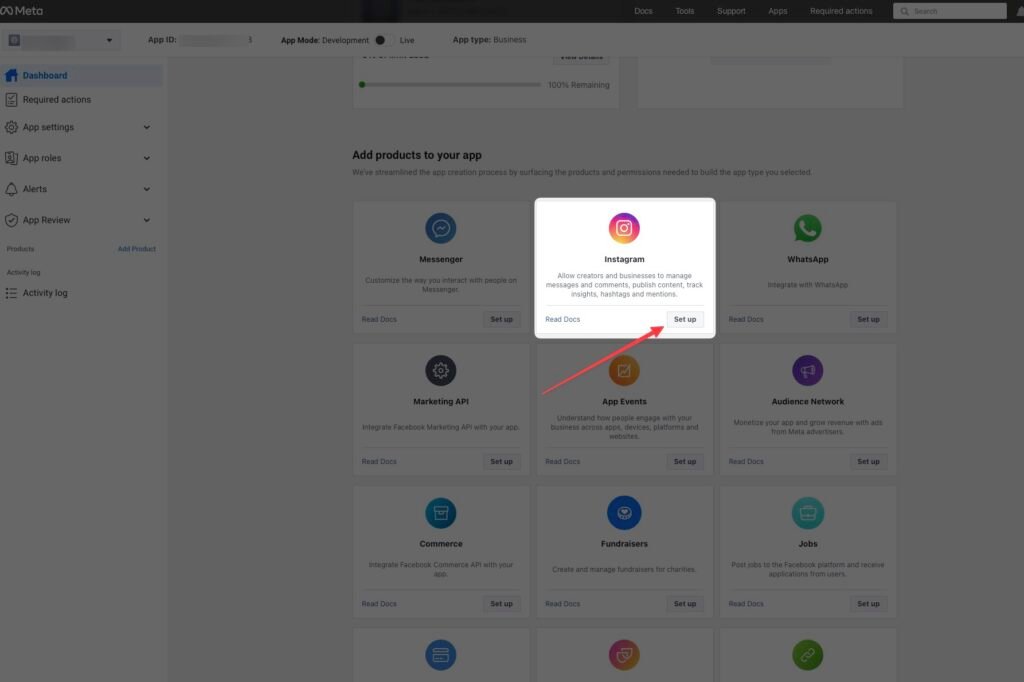Click the Audience Network megaphone icon
1024x682 pixels.
click(808, 370)
